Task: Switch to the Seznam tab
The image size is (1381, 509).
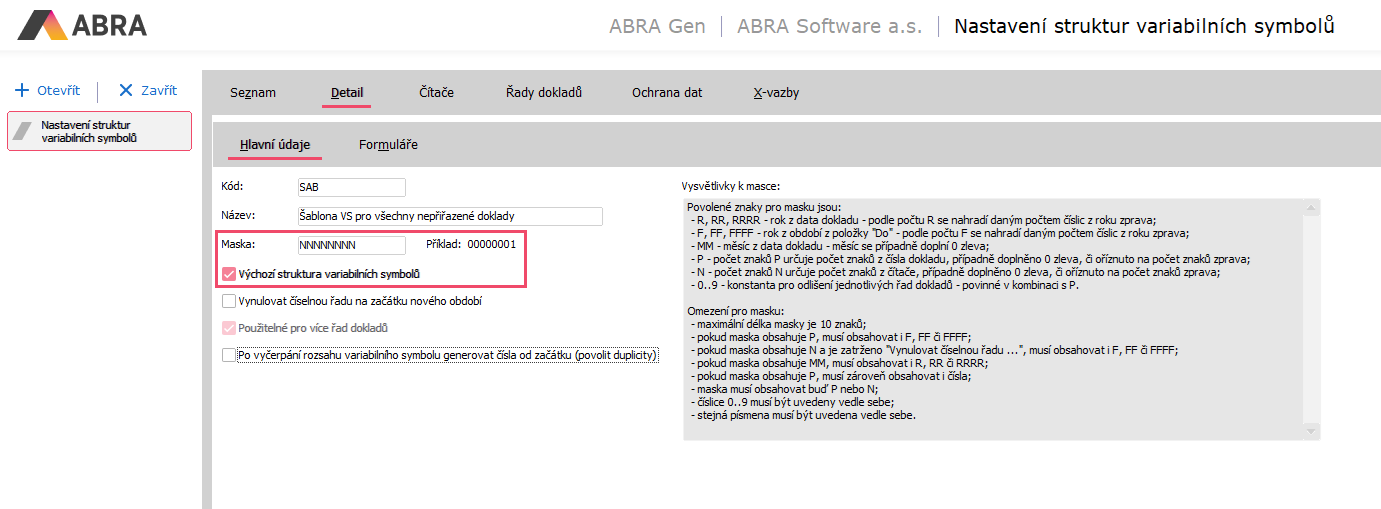Action: tap(253, 93)
